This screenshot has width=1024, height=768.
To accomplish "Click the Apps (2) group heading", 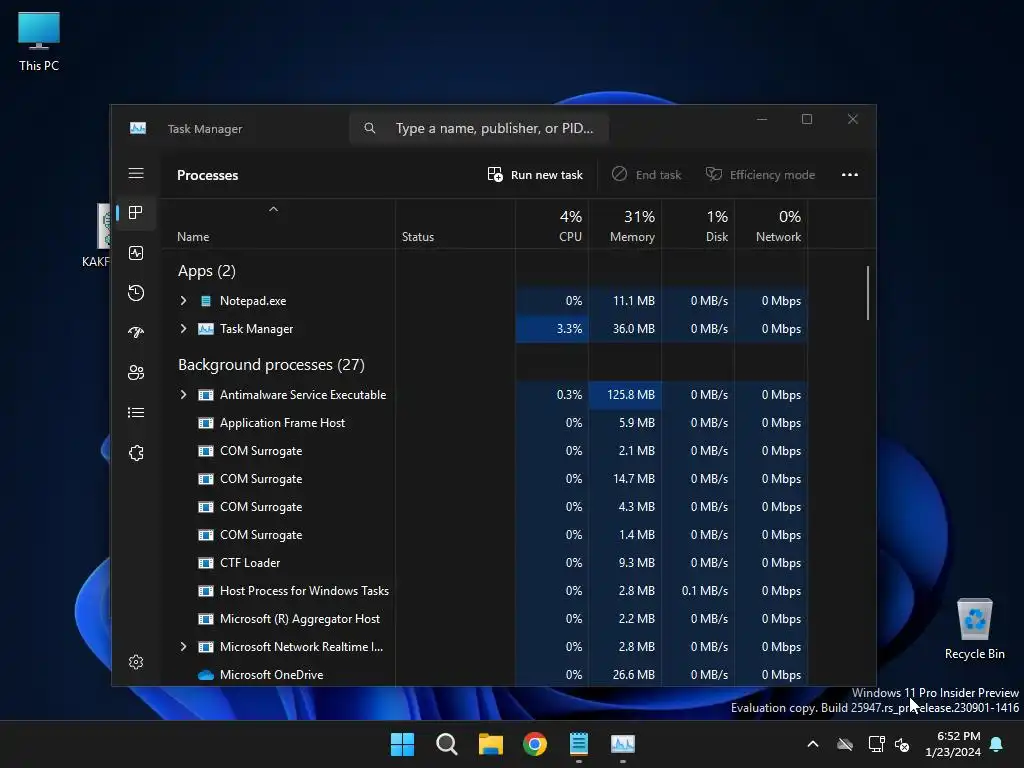I will click(207, 271).
